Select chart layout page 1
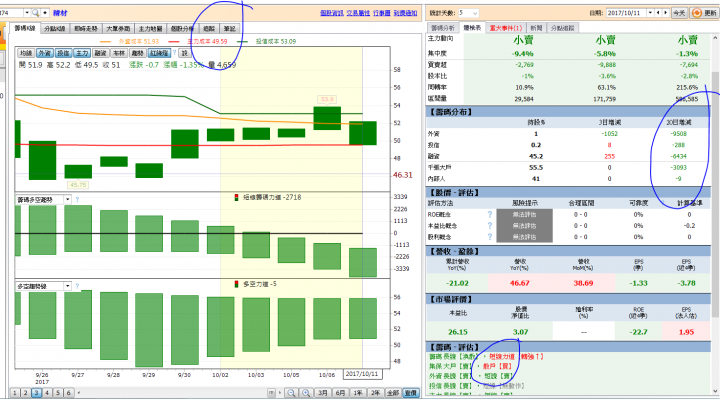Image resolution: width=720 pixels, height=399 pixels. (15, 393)
